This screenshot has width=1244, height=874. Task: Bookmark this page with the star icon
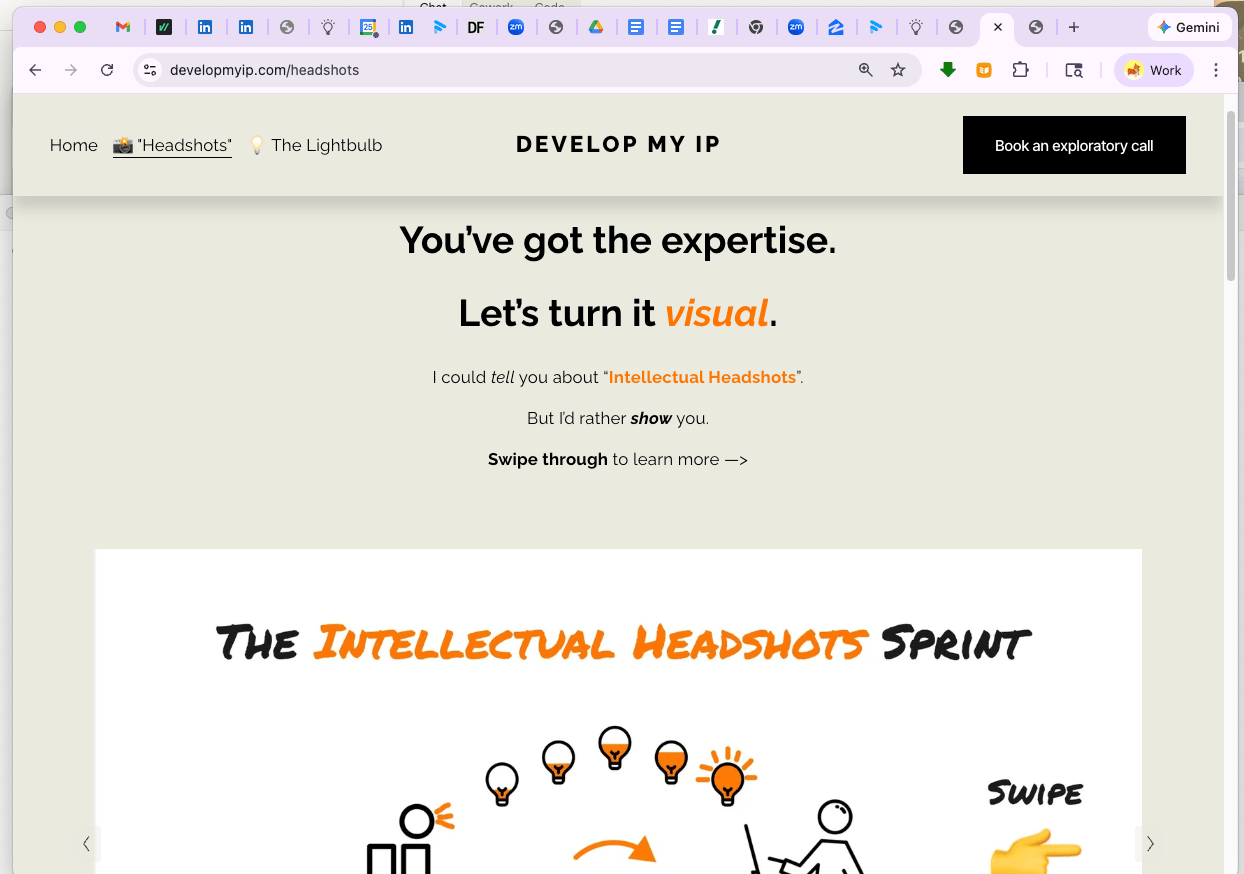(898, 70)
